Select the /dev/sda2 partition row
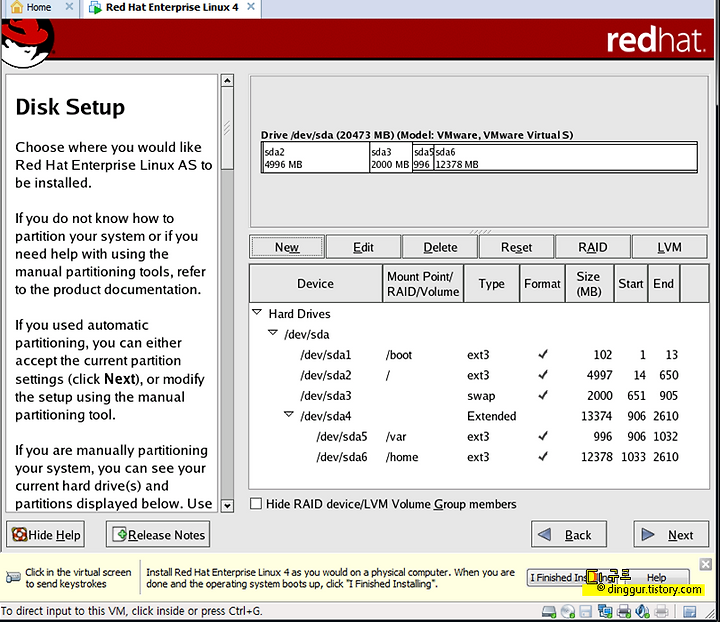This screenshot has height=622, width=720. 479,375
